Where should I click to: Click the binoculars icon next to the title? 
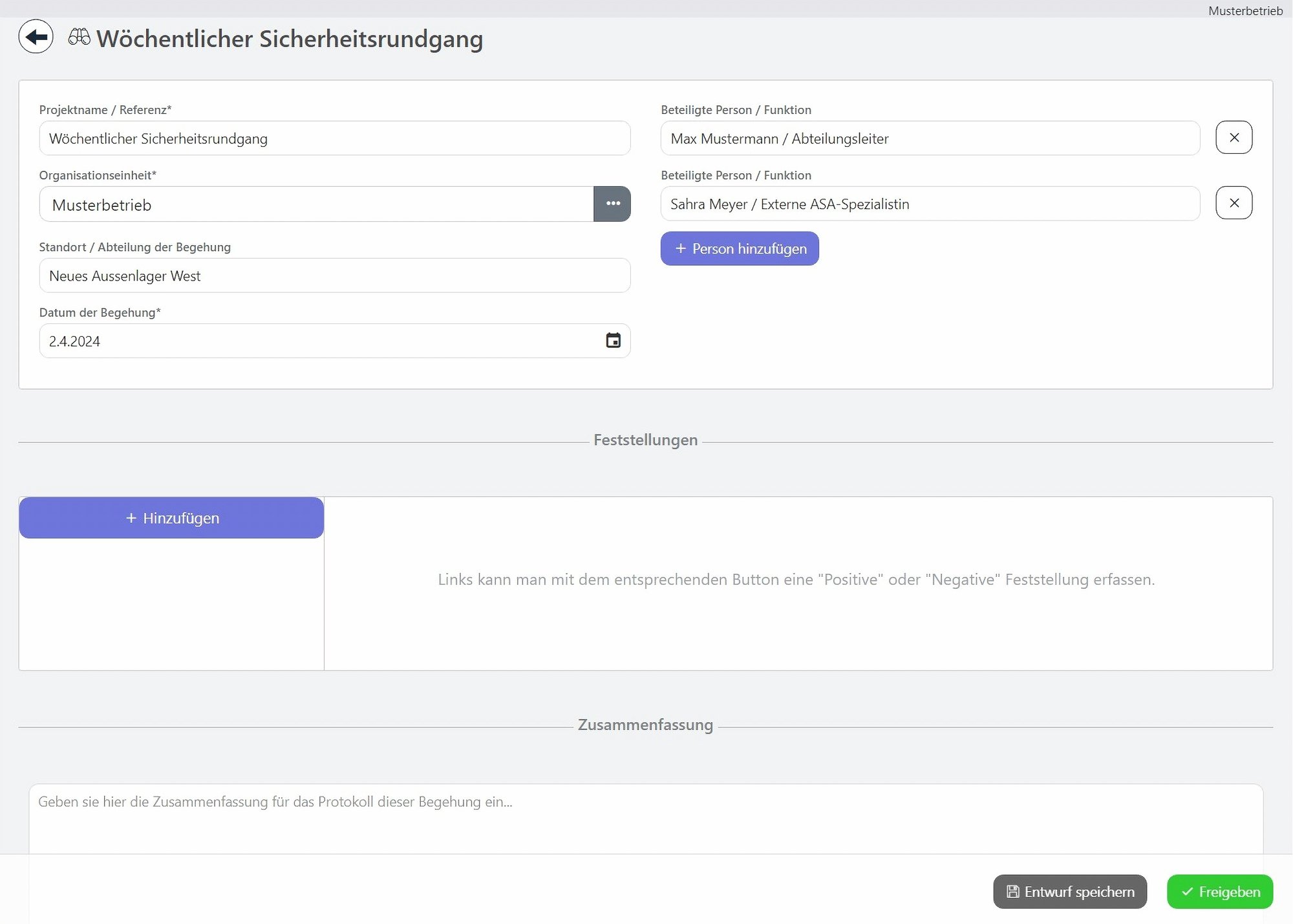click(x=78, y=37)
